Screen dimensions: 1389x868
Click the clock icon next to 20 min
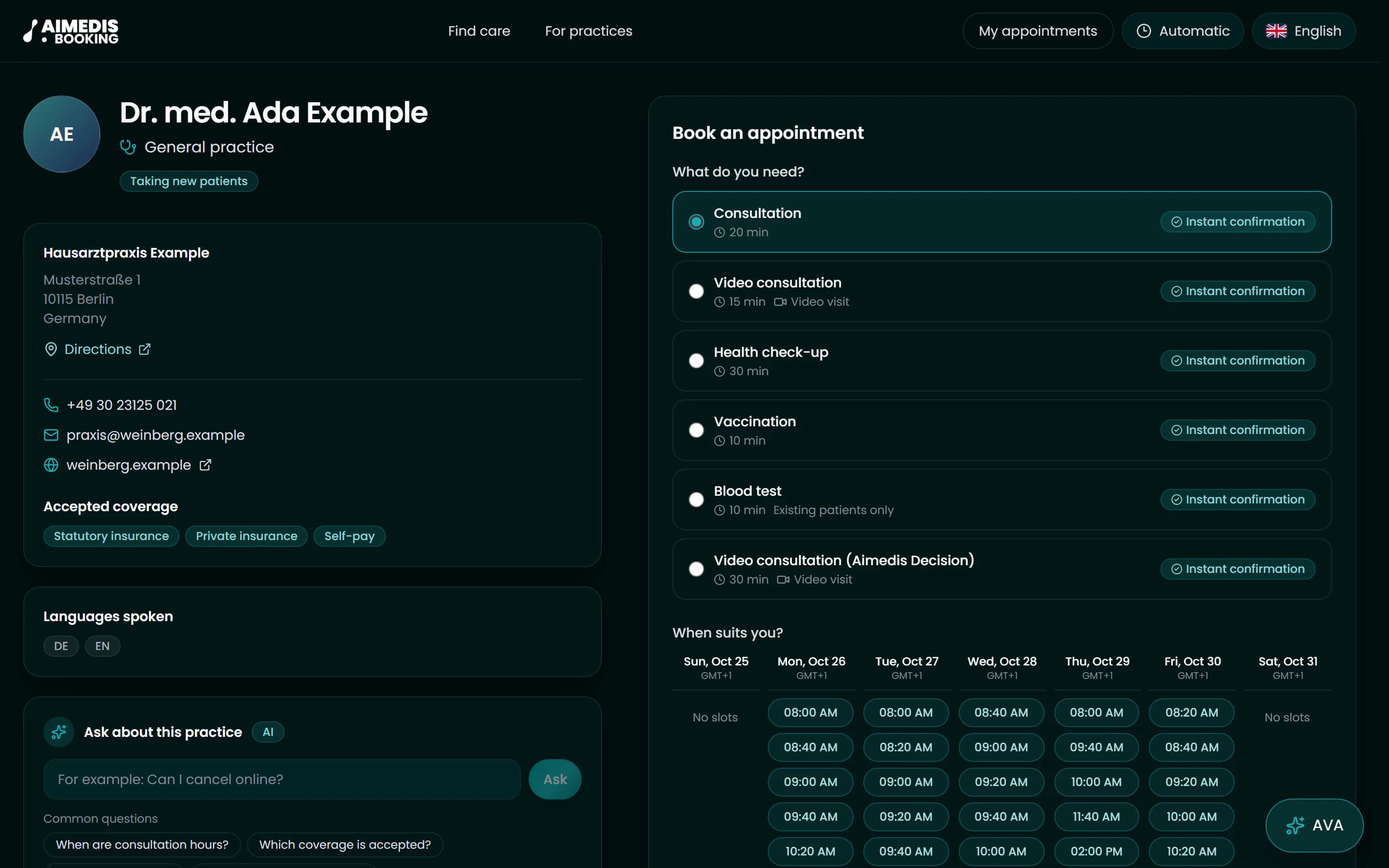pos(719,232)
